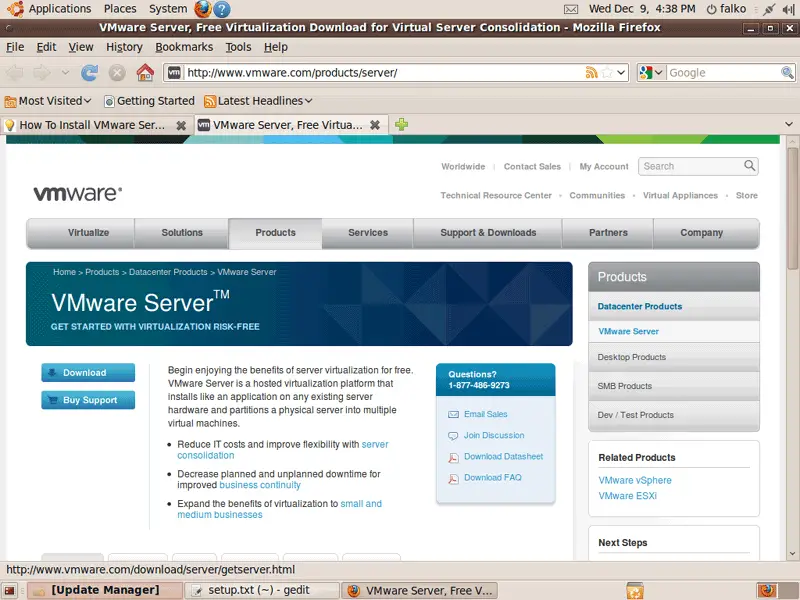This screenshot has height=600, width=800.
Task: Click the Show Desktop icon in bottom panel
Action: coord(10,591)
